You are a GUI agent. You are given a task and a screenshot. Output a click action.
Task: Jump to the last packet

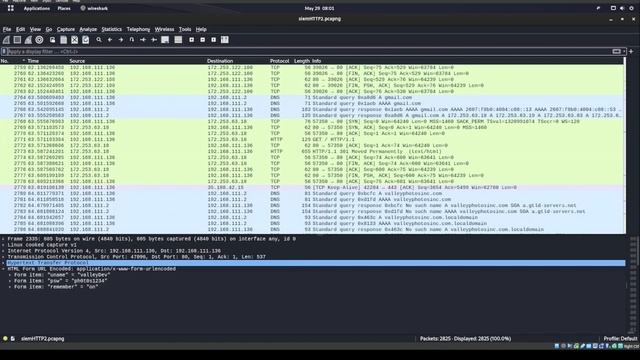point(154,40)
